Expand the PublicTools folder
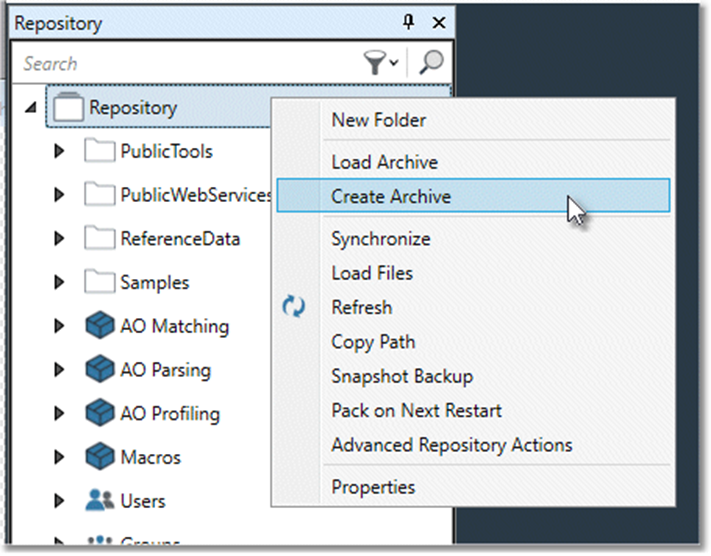The width and height of the screenshot is (711, 556). pyautogui.click(x=60, y=152)
